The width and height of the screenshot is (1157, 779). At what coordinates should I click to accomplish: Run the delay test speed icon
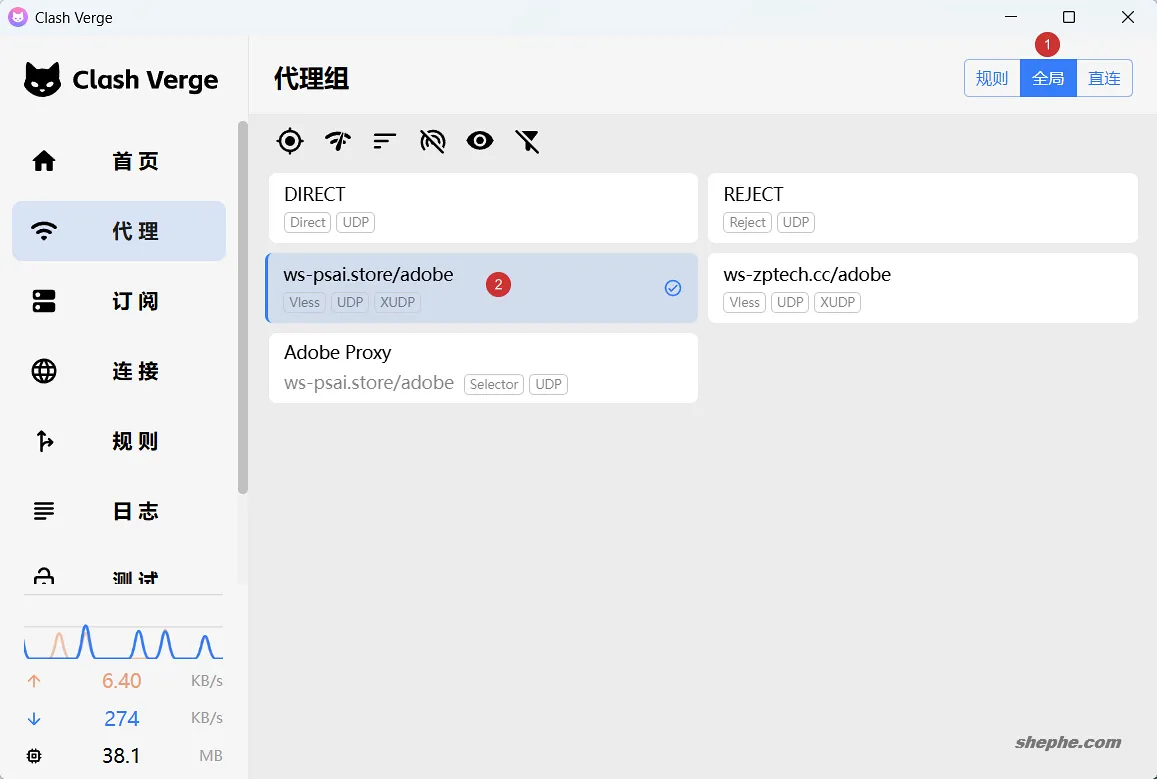(338, 141)
